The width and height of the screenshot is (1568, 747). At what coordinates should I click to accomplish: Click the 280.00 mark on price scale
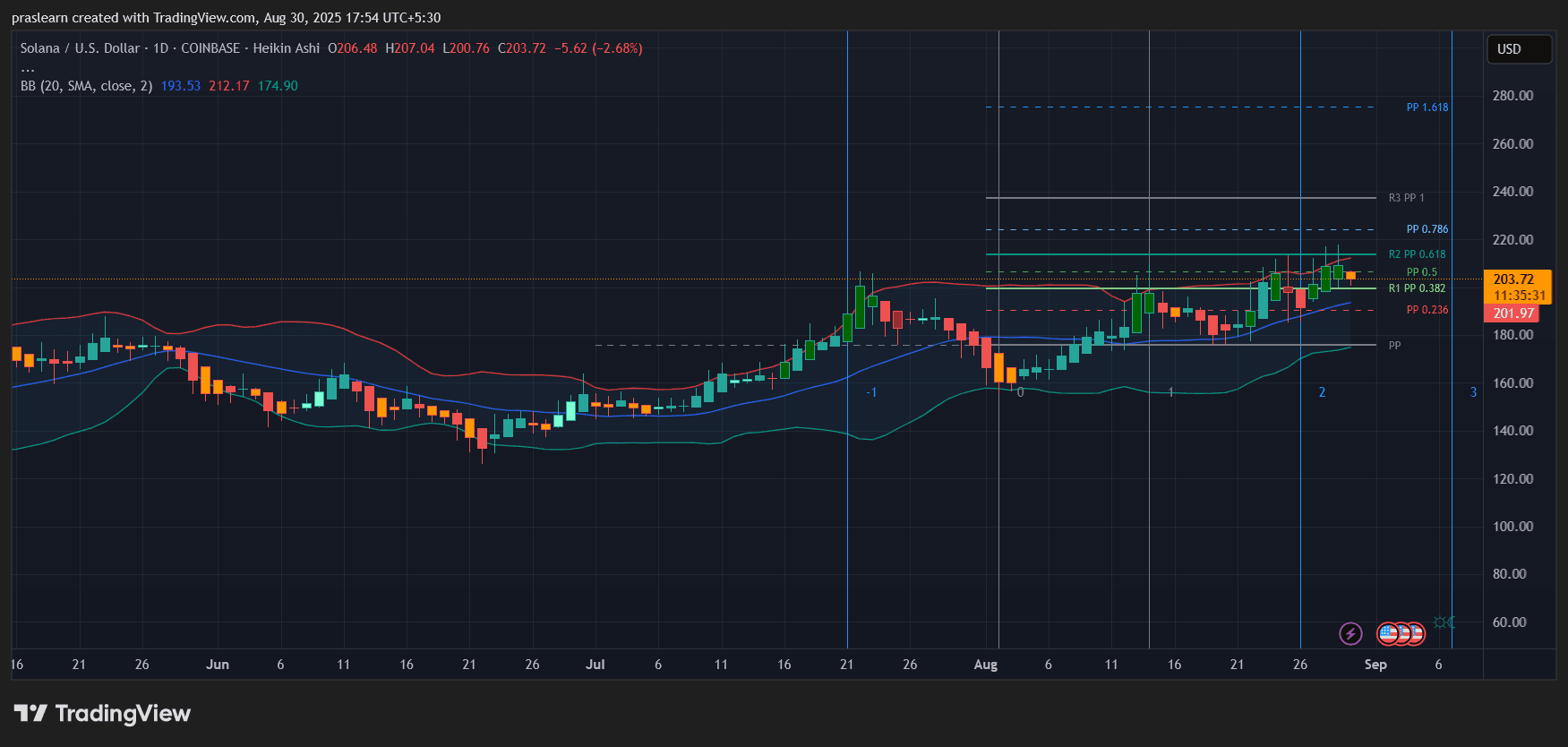(x=1512, y=96)
